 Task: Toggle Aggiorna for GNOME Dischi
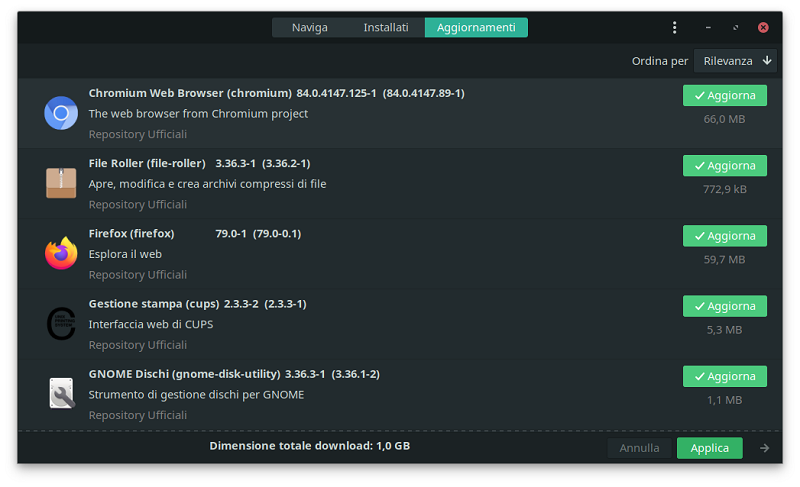click(724, 376)
